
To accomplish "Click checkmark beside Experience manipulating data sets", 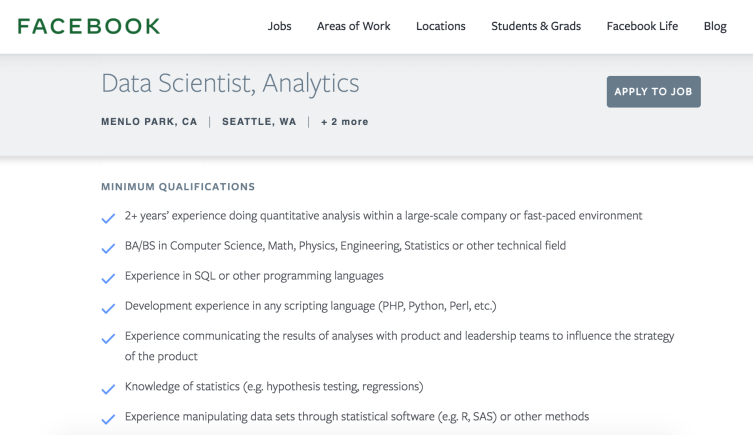I will [x=108, y=418].
